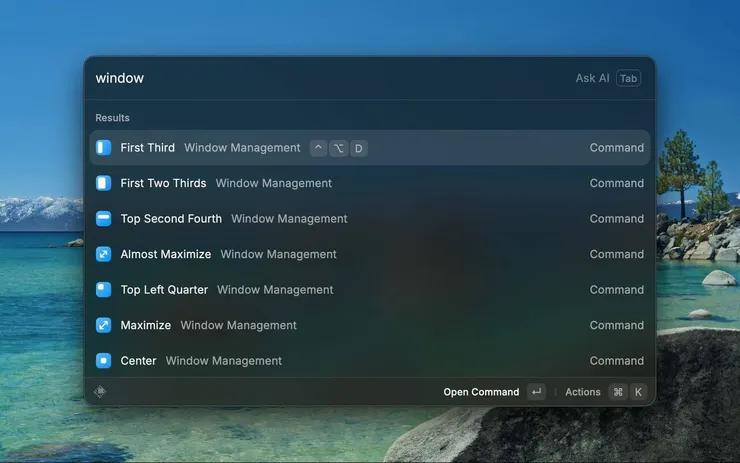The height and width of the screenshot is (463, 740).
Task: Click the Tab key badge
Action: click(x=628, y=78)
